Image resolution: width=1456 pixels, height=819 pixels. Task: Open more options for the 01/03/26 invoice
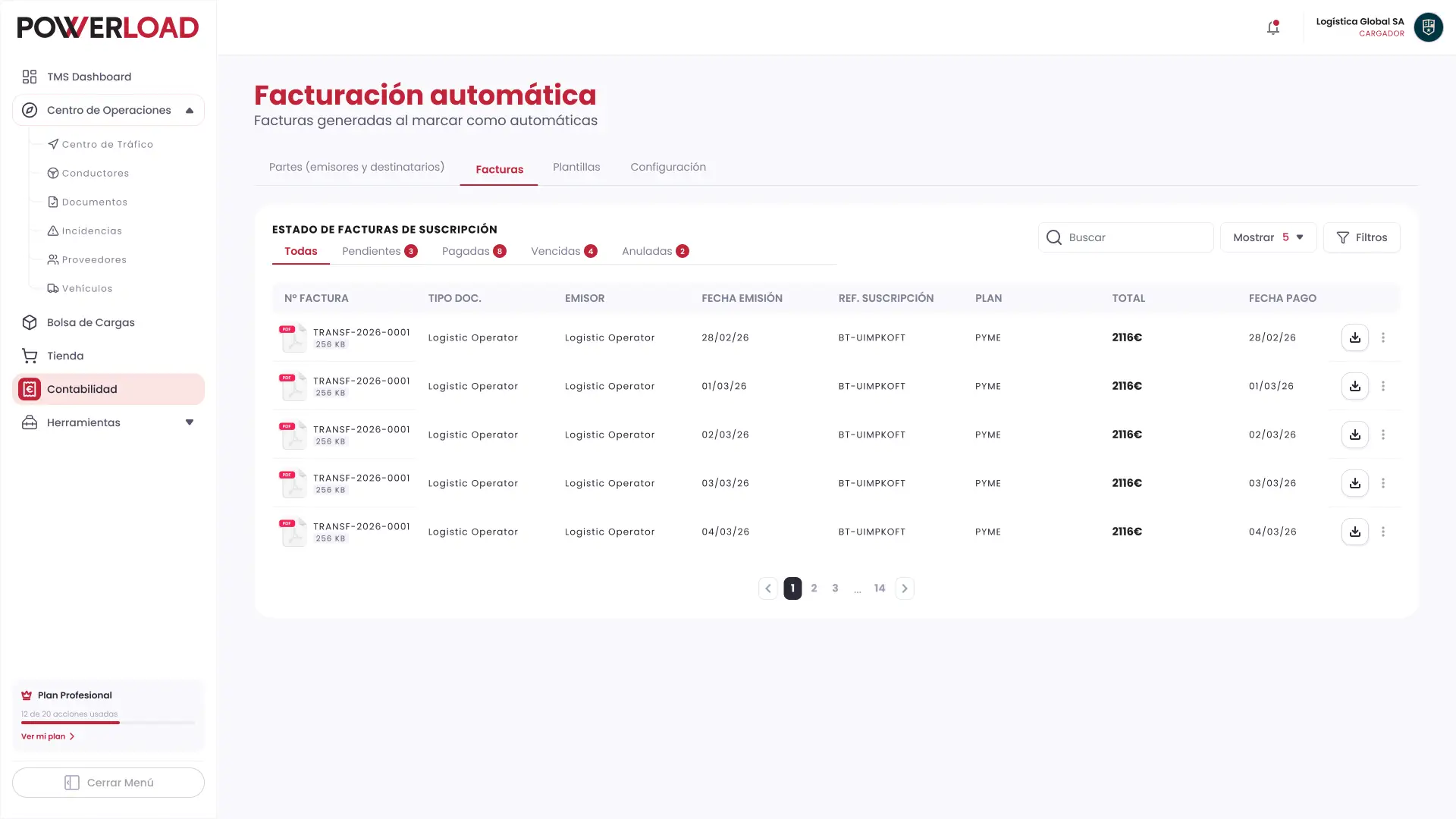1383,386
